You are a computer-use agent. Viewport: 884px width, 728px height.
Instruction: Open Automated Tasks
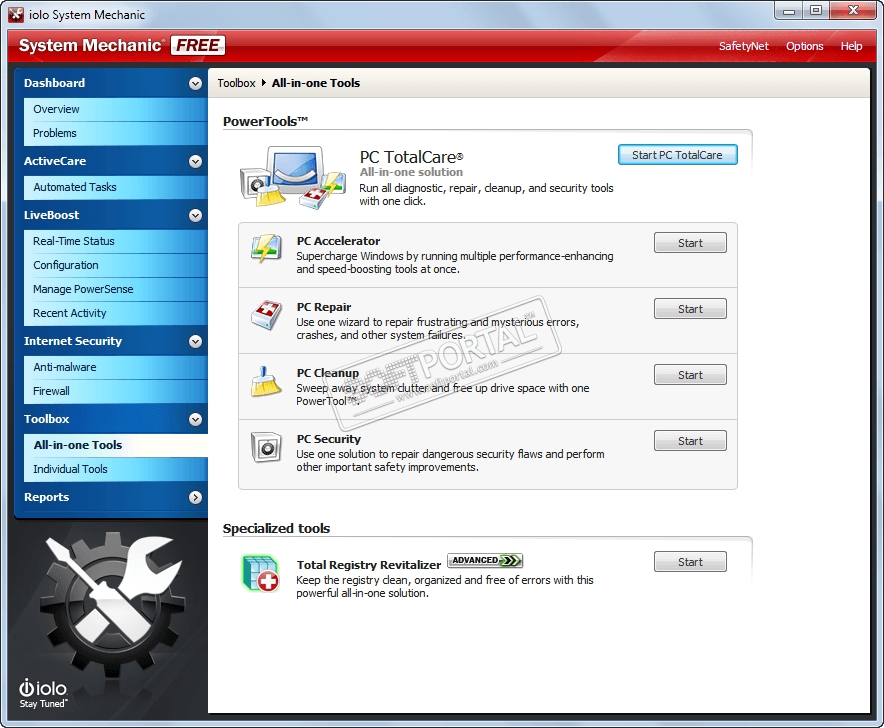click(116, 187)
